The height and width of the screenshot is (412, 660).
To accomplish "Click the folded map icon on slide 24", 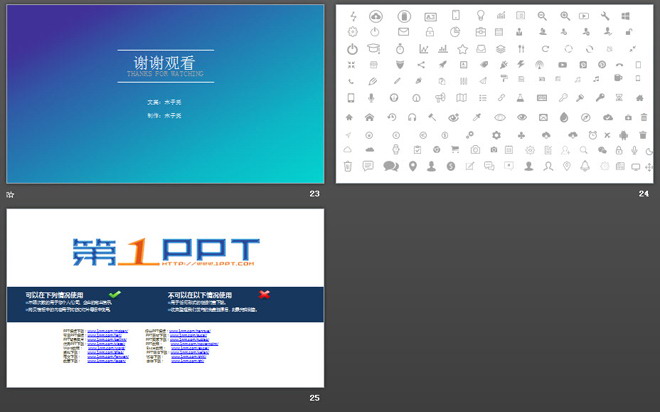I will 461,98.
